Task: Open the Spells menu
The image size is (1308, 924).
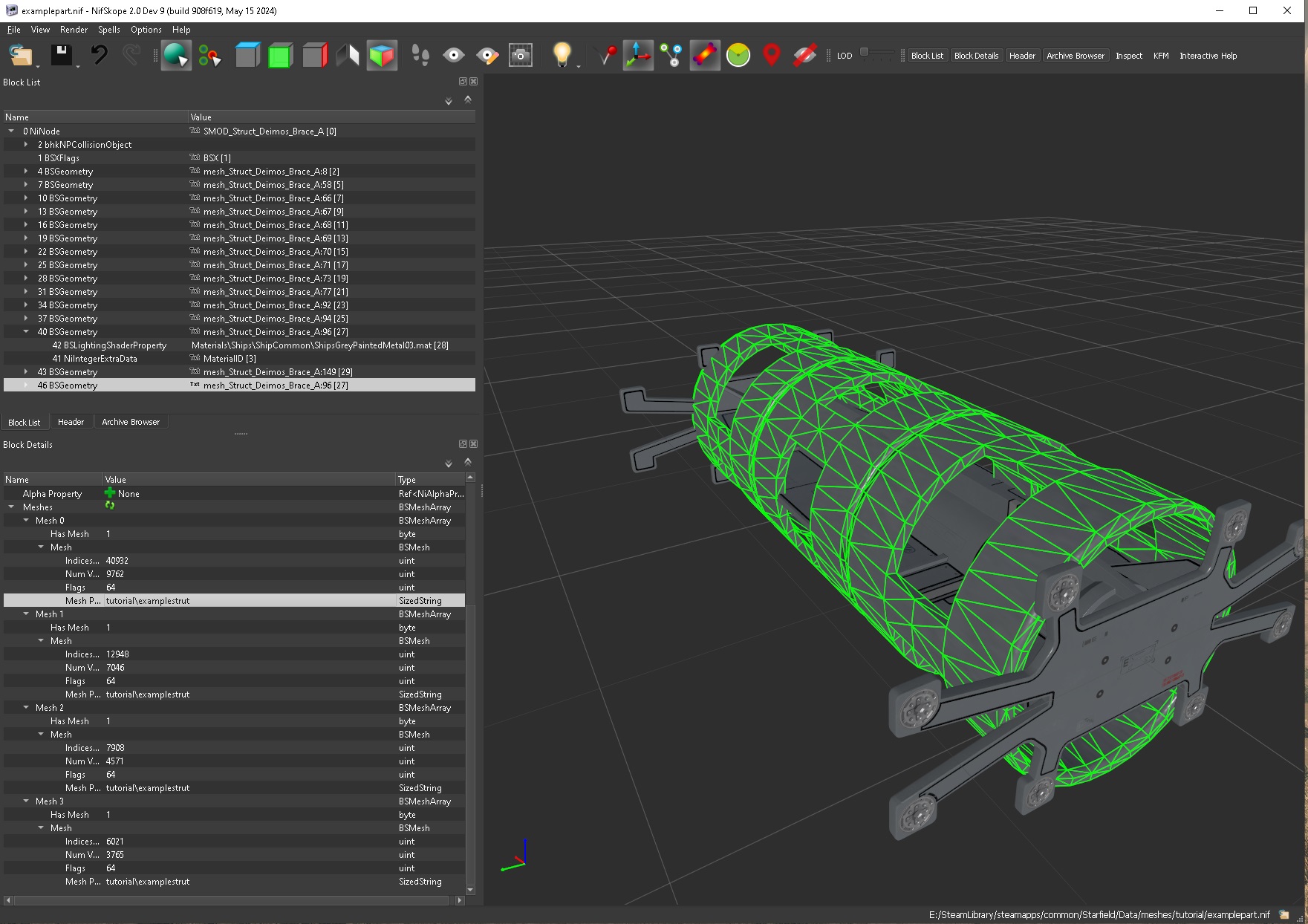Action: tap(109, 30)
